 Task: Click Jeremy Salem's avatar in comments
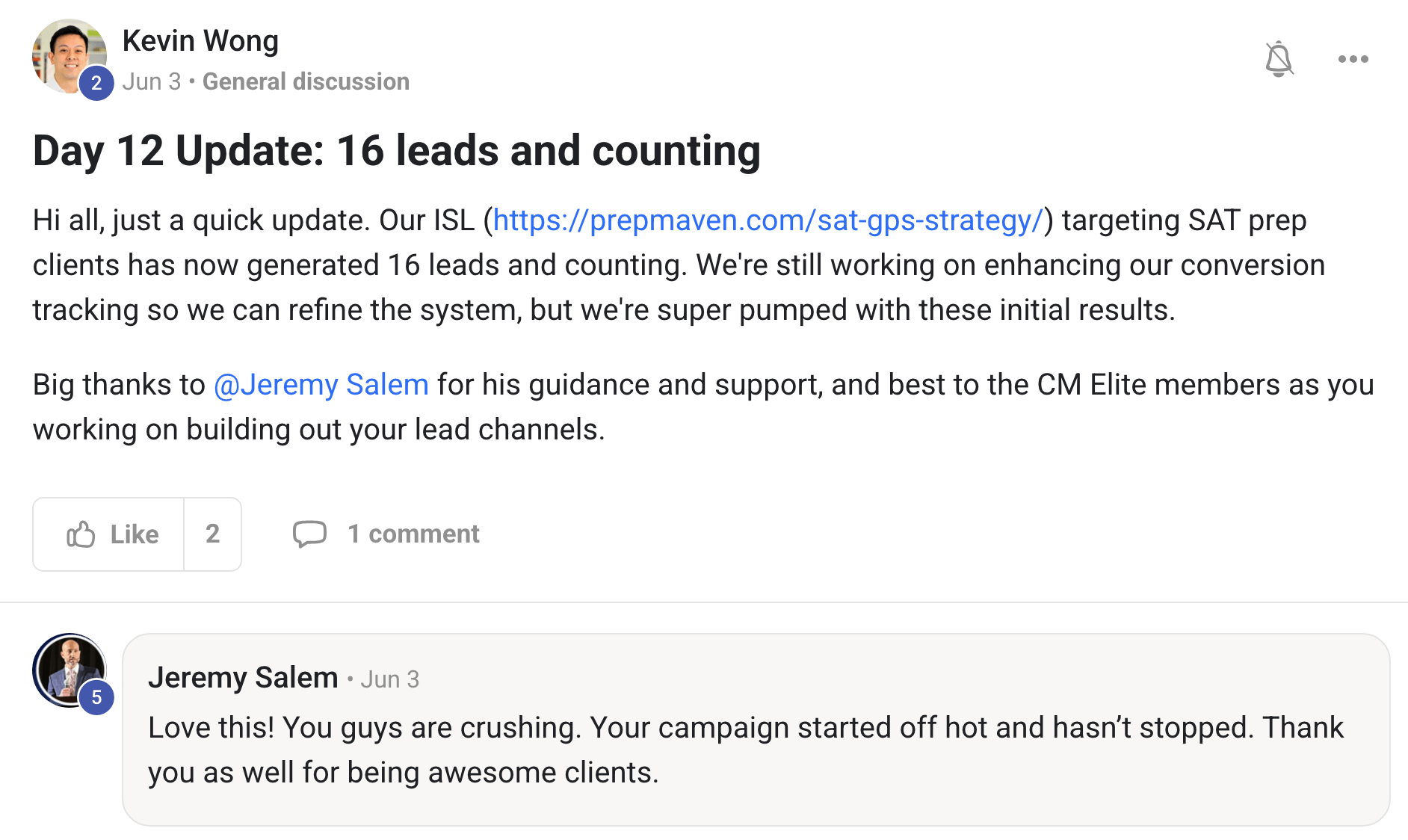tap(67, 667)
